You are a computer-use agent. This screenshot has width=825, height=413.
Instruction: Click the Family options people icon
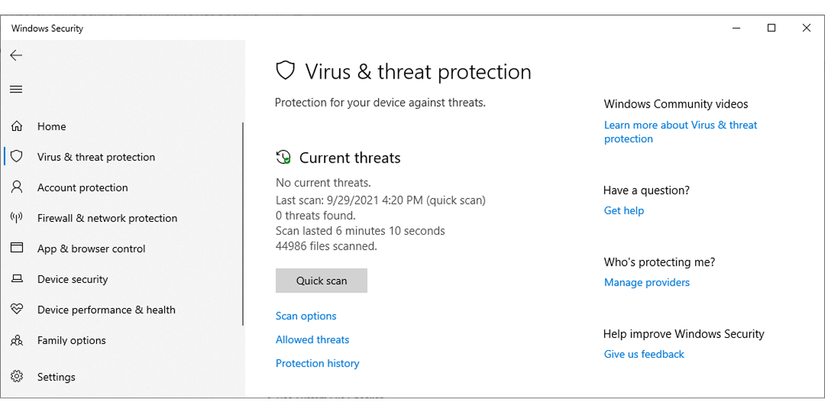[x=17, y=340]
